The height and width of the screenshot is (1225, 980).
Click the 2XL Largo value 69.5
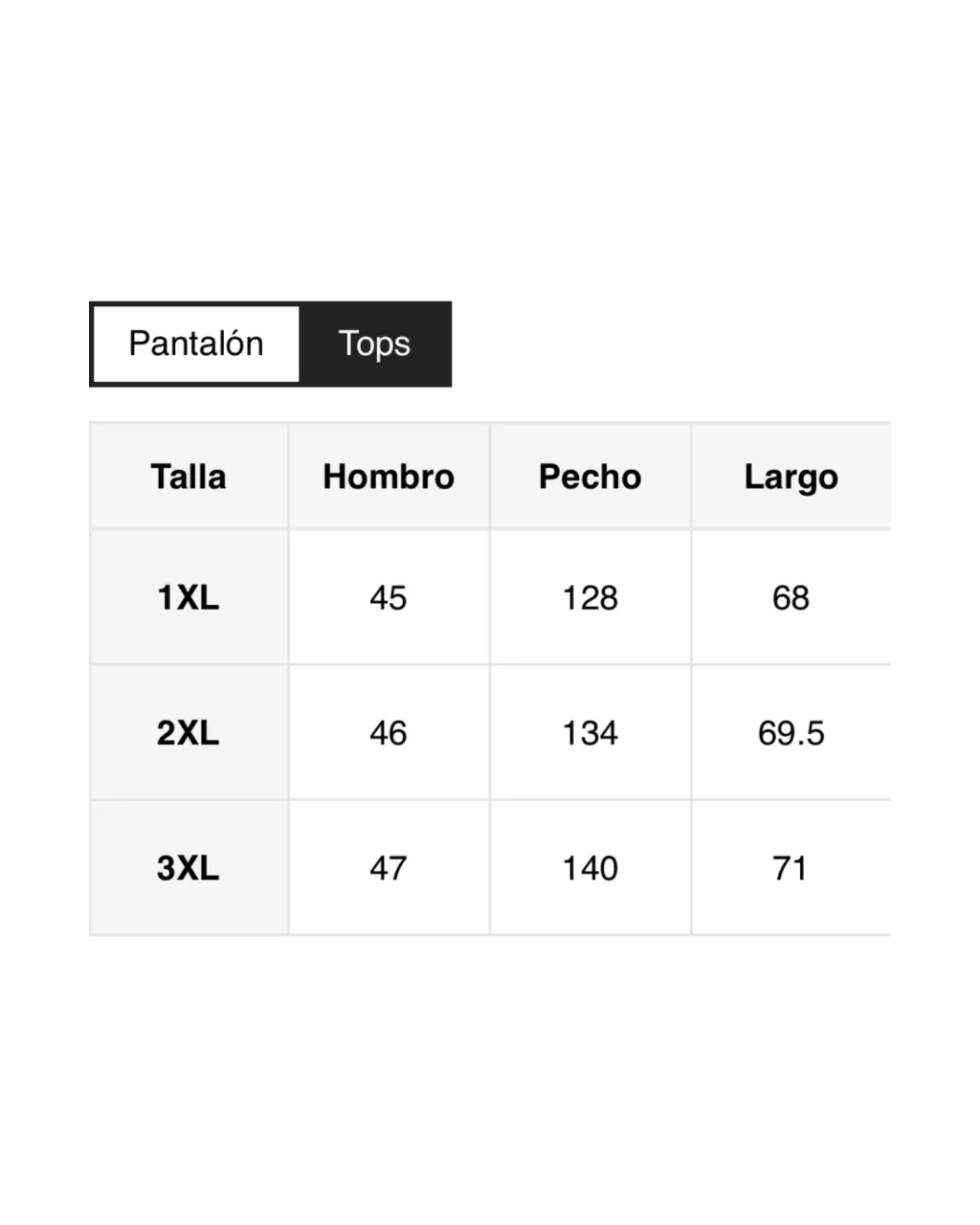(791, 733)
